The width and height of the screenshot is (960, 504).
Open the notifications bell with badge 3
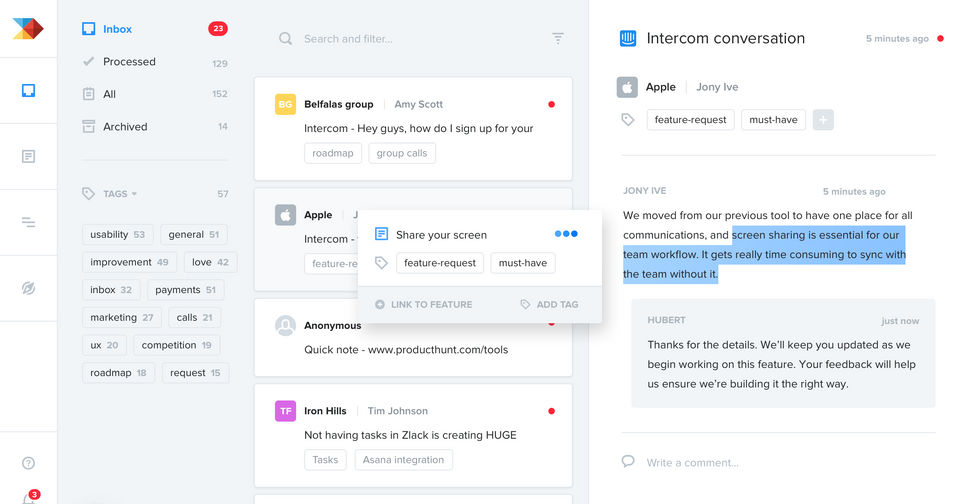[x=29, y=497]
